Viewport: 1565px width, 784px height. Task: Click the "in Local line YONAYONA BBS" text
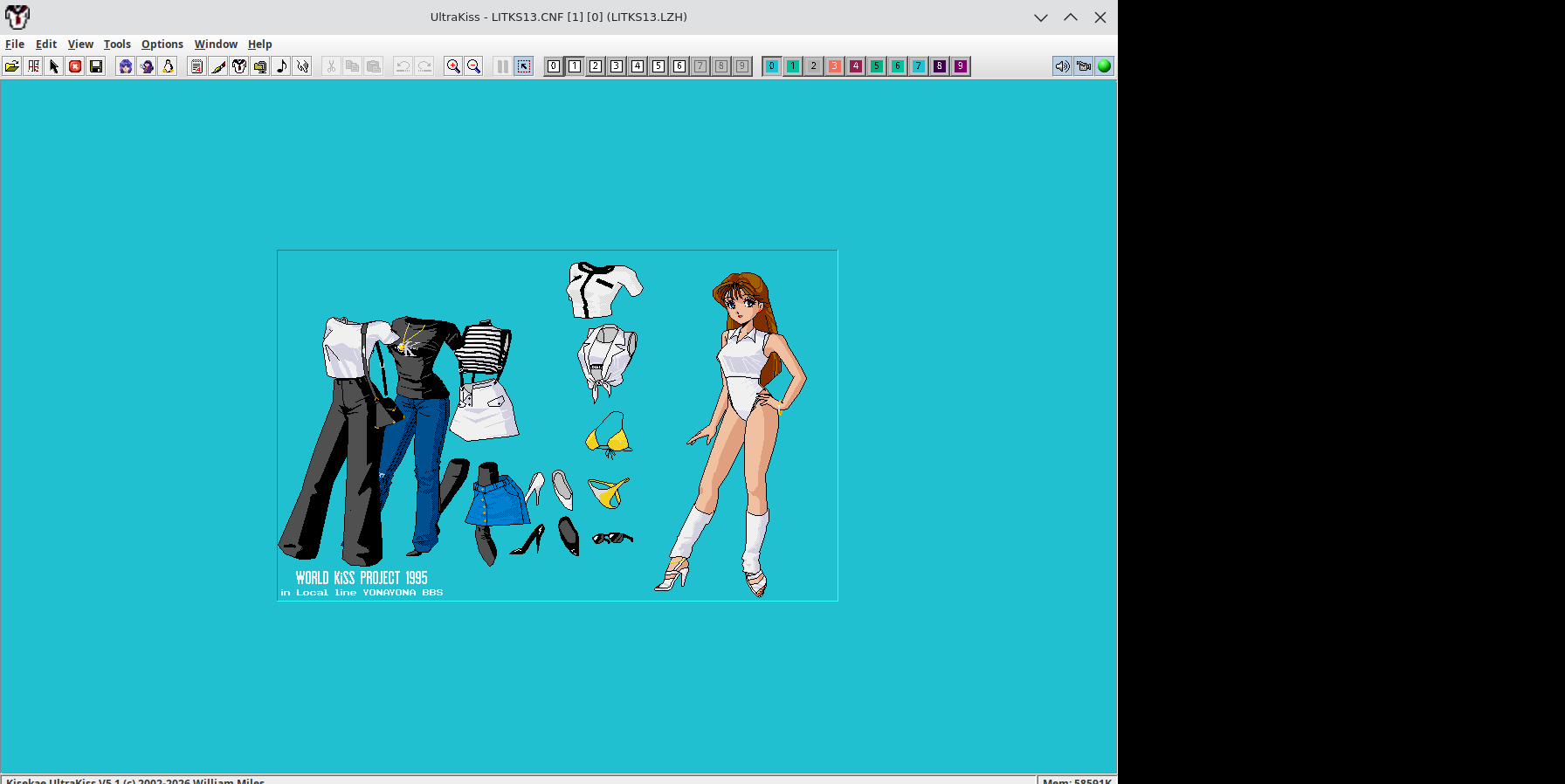coord(362,593)
